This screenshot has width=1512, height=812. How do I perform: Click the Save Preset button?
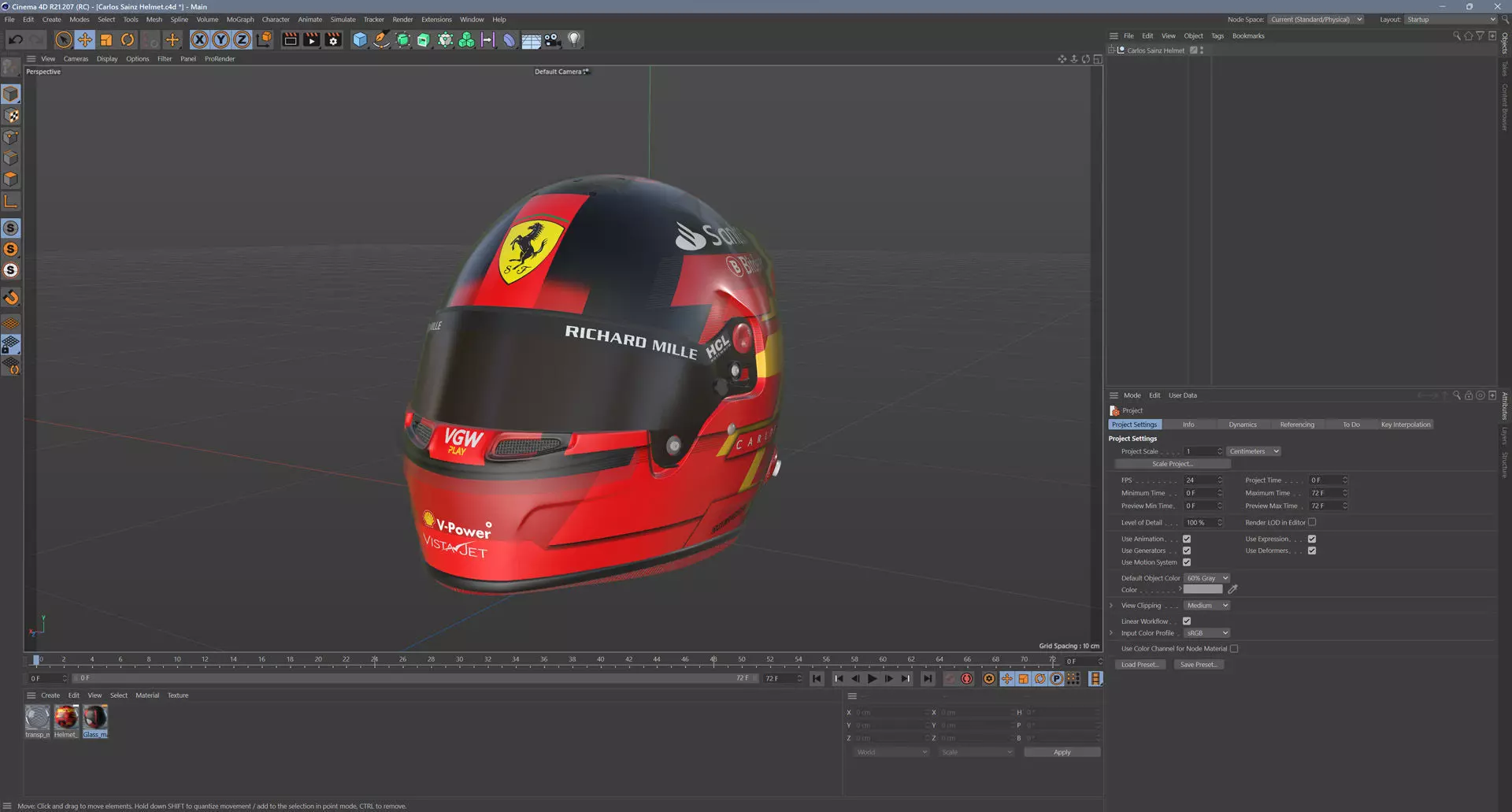pos(1198,665)
